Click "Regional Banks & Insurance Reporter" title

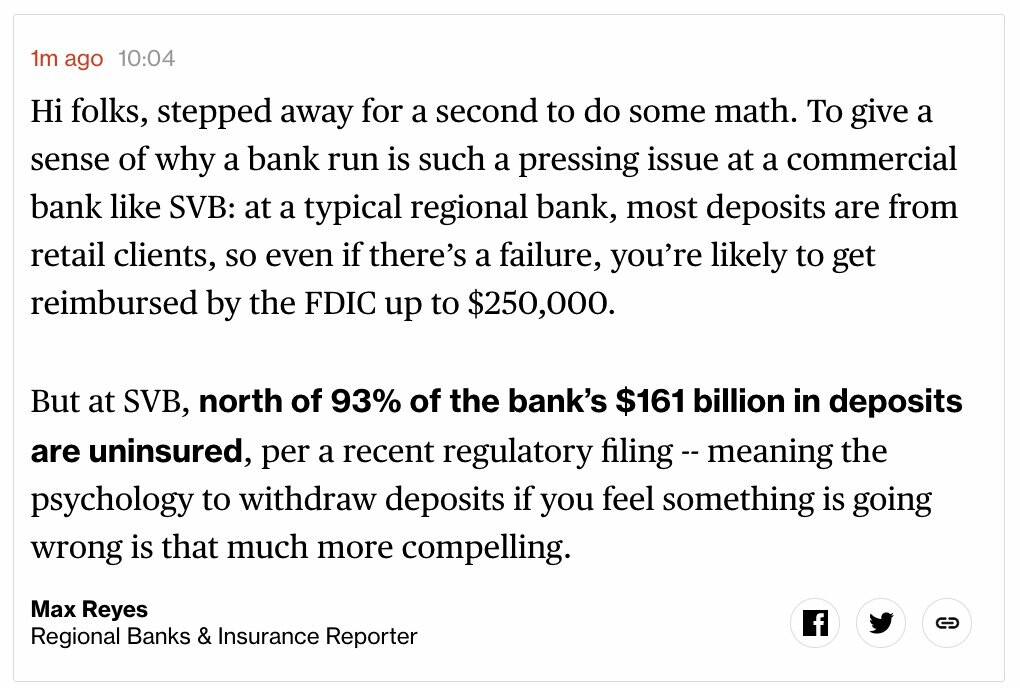pos(224,636)
